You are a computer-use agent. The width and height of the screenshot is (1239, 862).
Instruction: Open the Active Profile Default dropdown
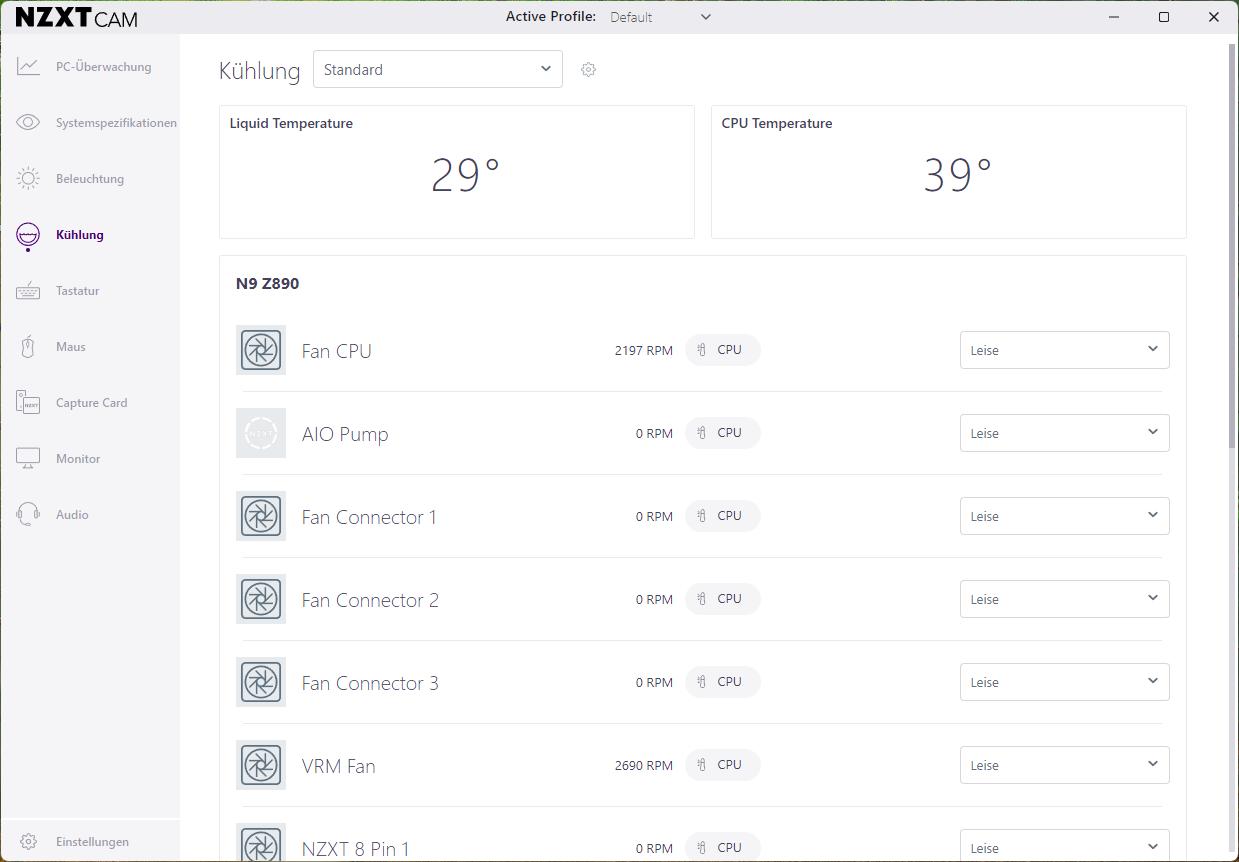(660, 17)
